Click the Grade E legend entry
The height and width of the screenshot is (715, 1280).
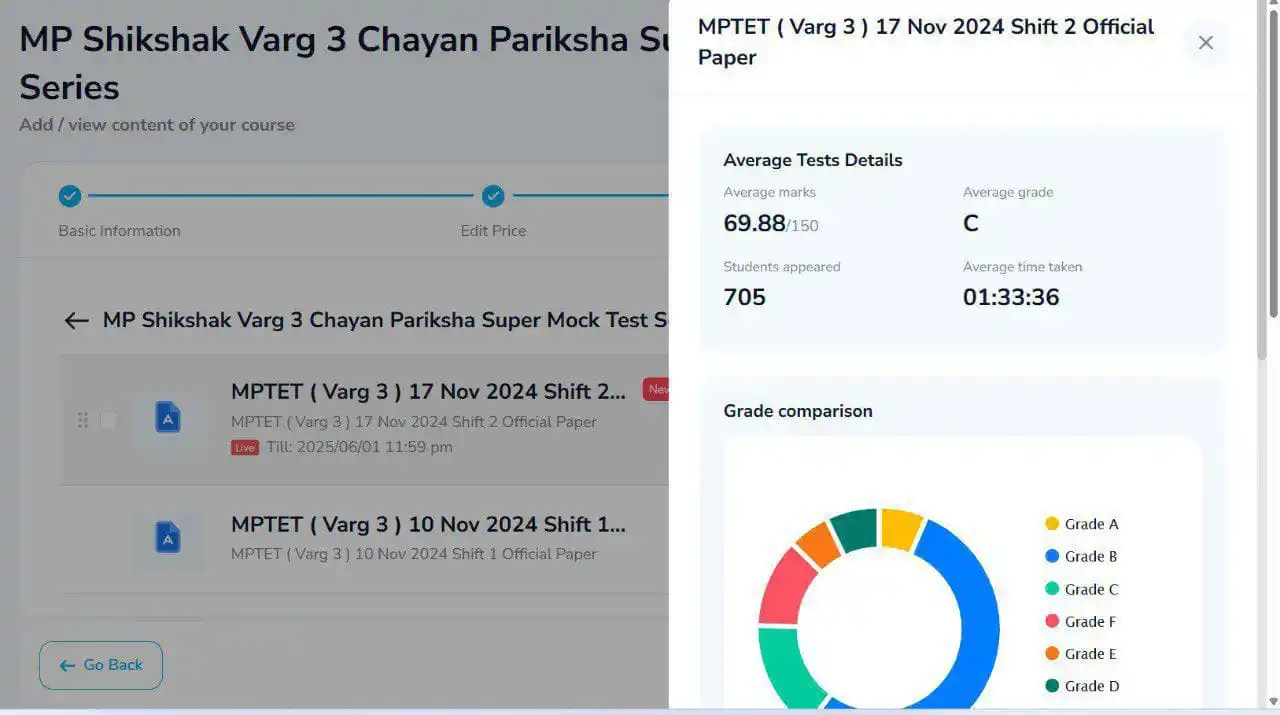tap(1081, 654)
